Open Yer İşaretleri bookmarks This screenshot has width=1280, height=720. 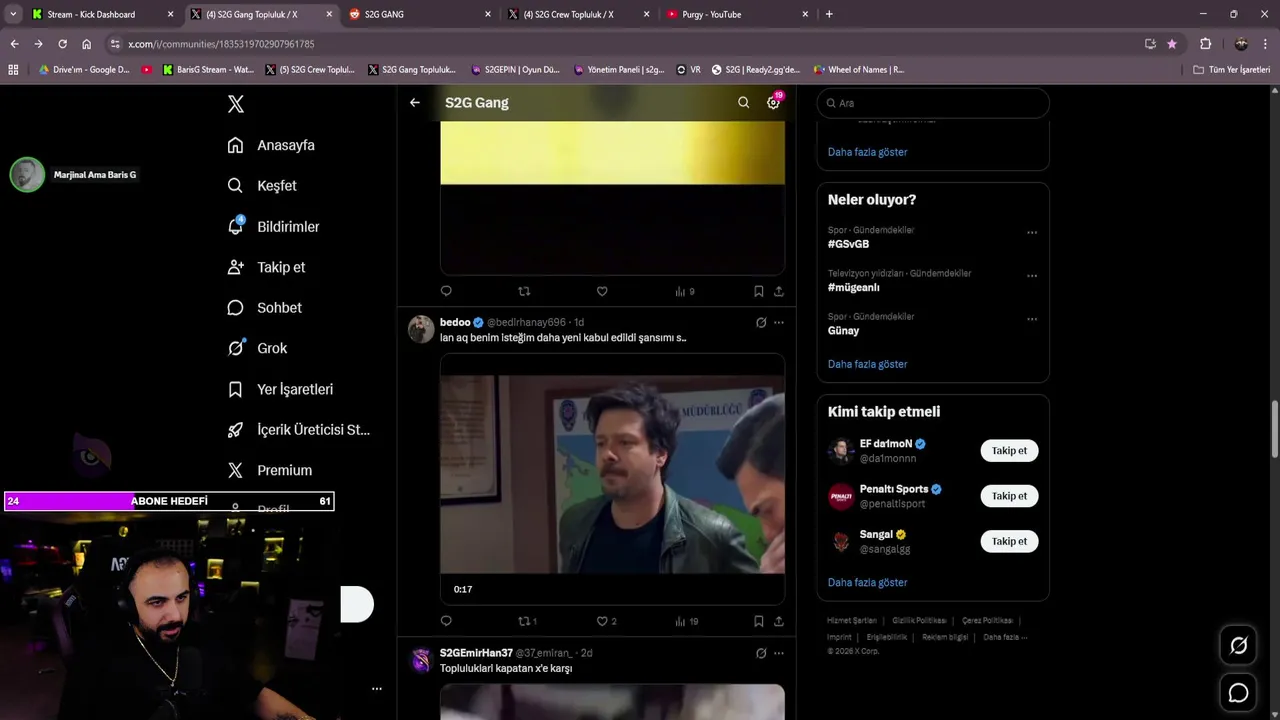(x=280, y=389)
